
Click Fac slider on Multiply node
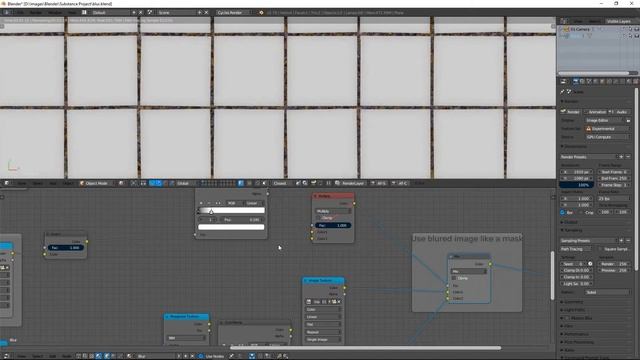coord(333,225)
